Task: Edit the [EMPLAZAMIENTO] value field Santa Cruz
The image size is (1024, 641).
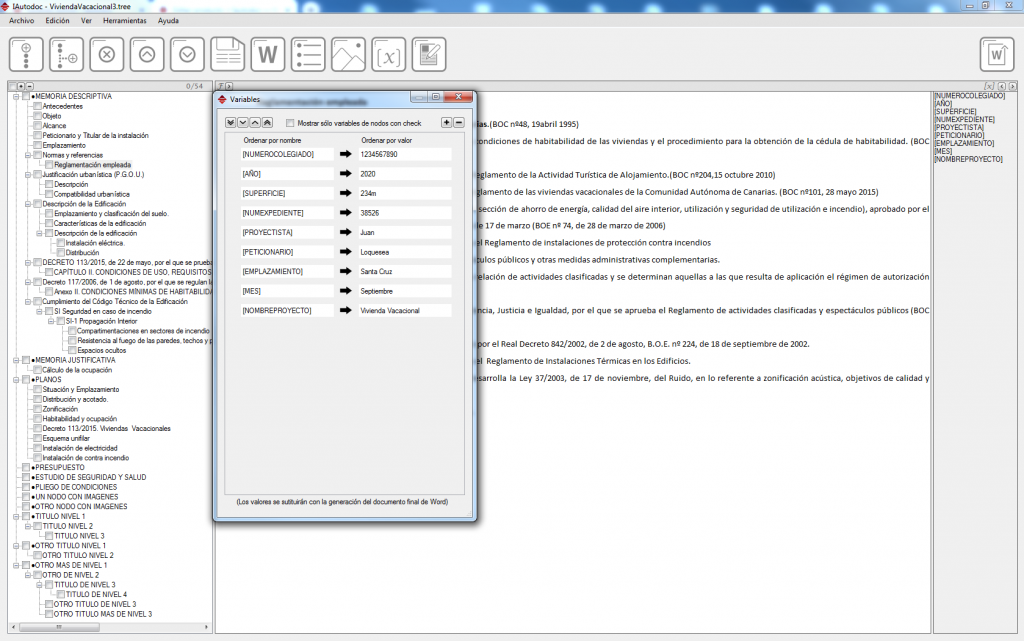Action: coord(404,271)
